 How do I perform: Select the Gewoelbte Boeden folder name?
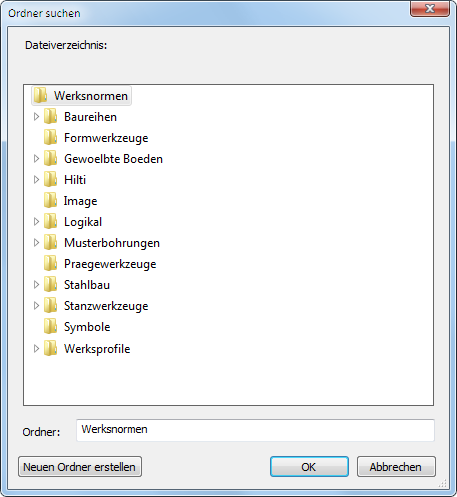[113, 159]
